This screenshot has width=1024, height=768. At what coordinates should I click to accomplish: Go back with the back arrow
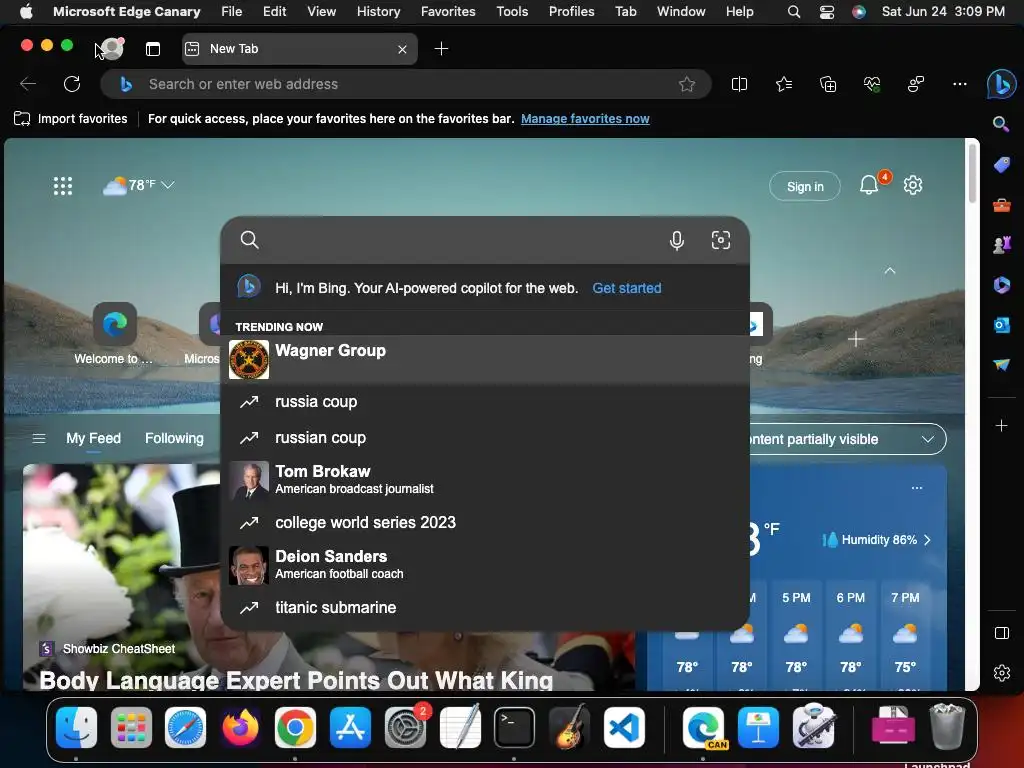coord(28,84)
